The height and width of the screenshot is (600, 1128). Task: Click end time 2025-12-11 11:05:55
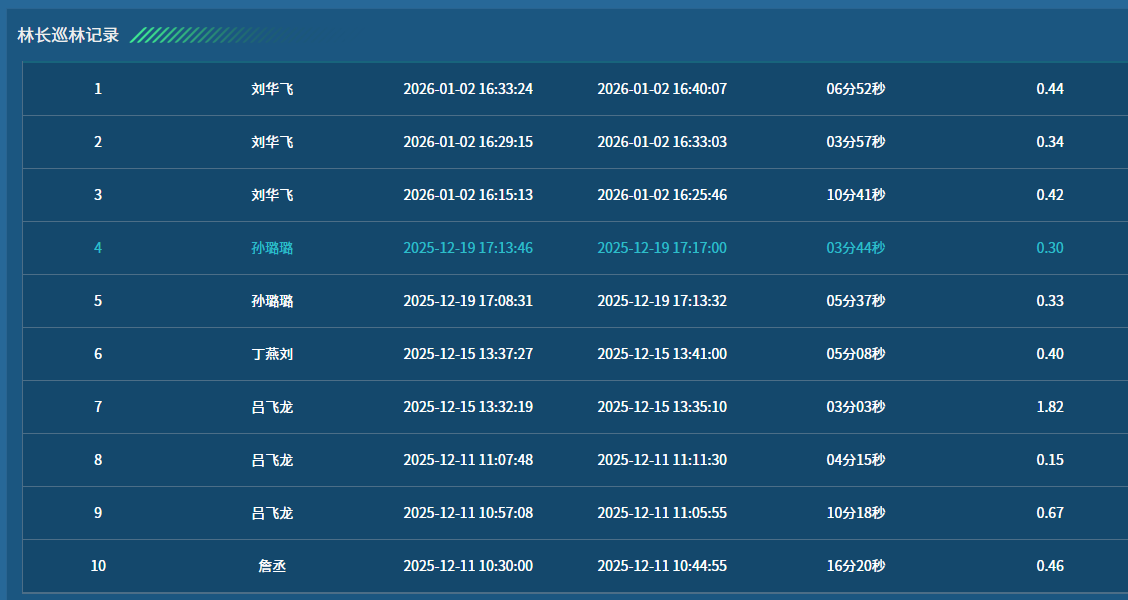click(x=662, y=513)
